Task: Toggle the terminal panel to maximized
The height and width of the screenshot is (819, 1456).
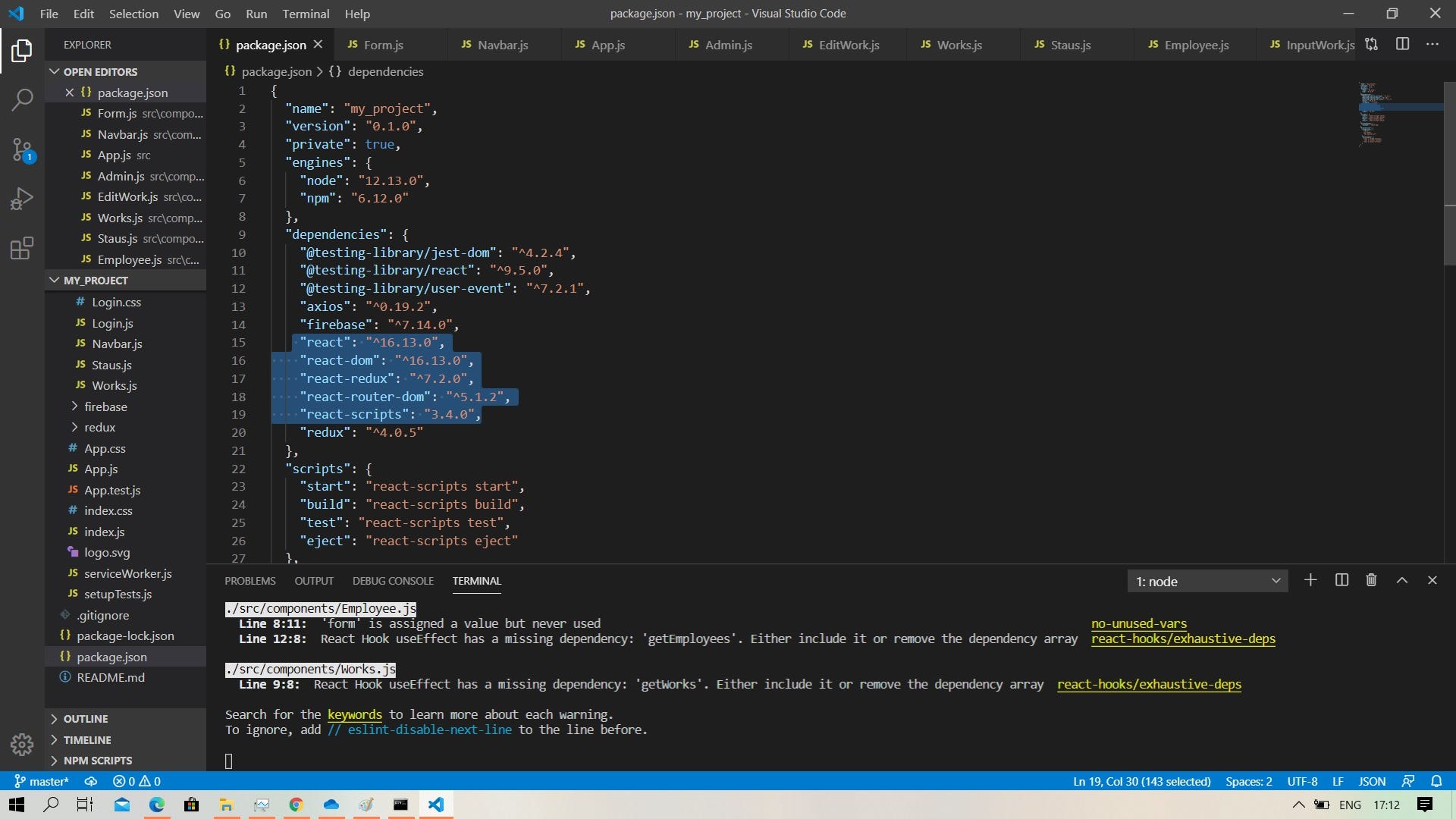Action: [1401, 579]
